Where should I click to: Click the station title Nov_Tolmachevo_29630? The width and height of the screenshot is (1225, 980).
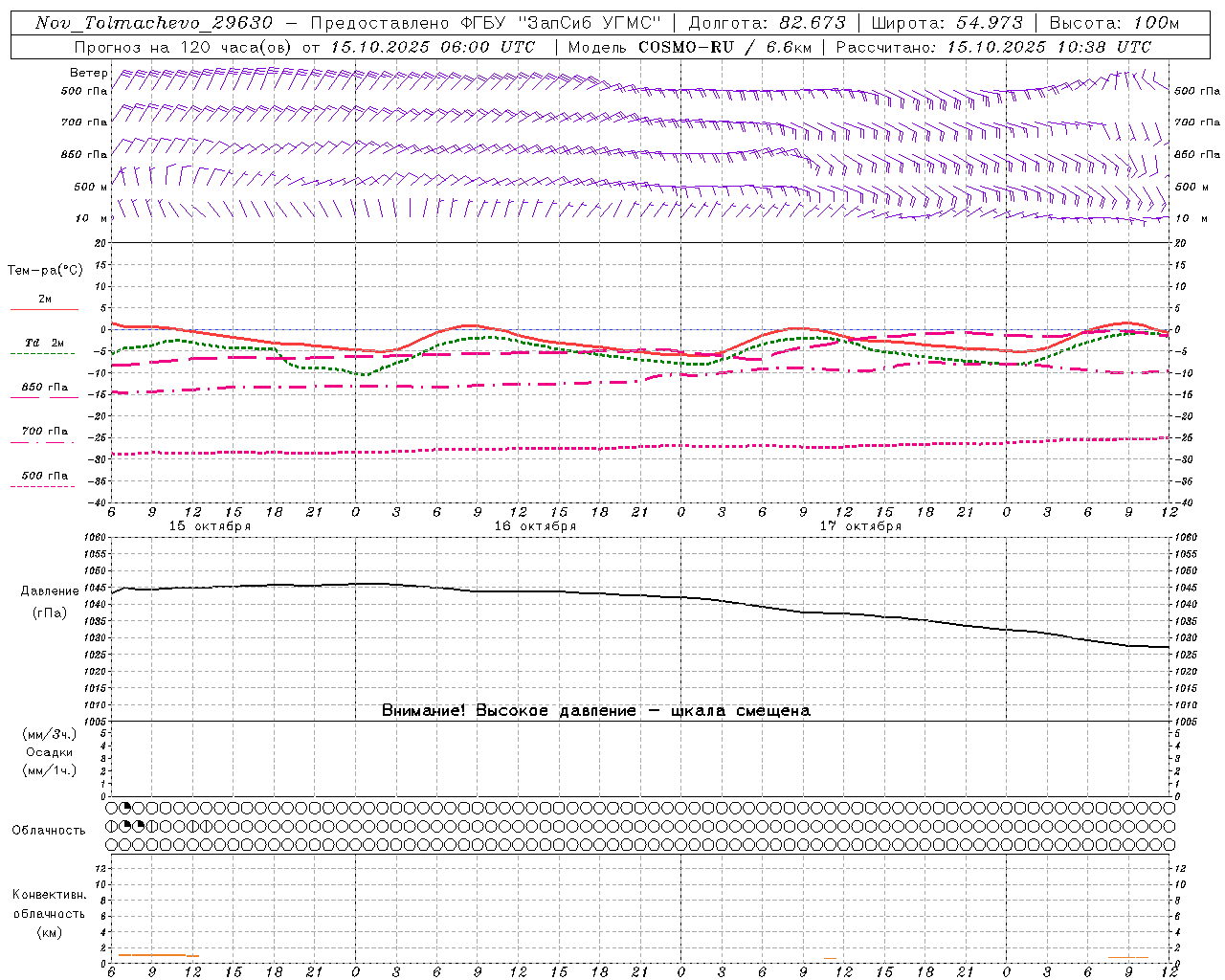[x=153, y=23]
